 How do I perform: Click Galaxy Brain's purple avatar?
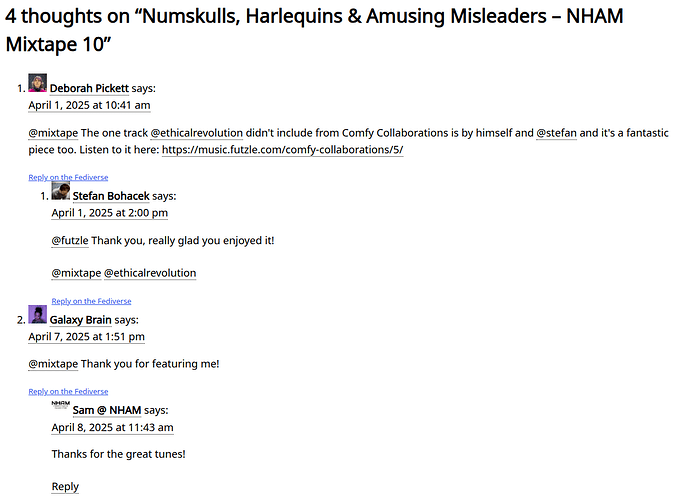tap(38, 314)
